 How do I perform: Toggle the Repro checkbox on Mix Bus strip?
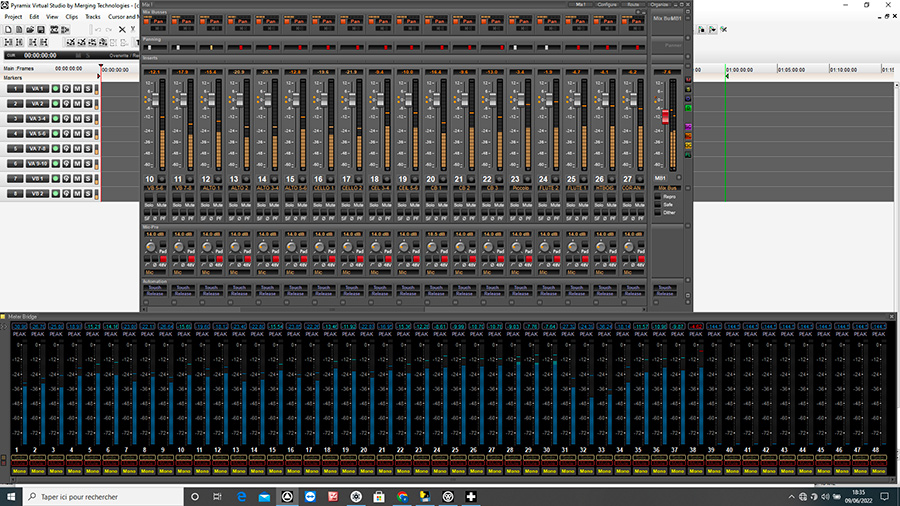tap(658, 197)
